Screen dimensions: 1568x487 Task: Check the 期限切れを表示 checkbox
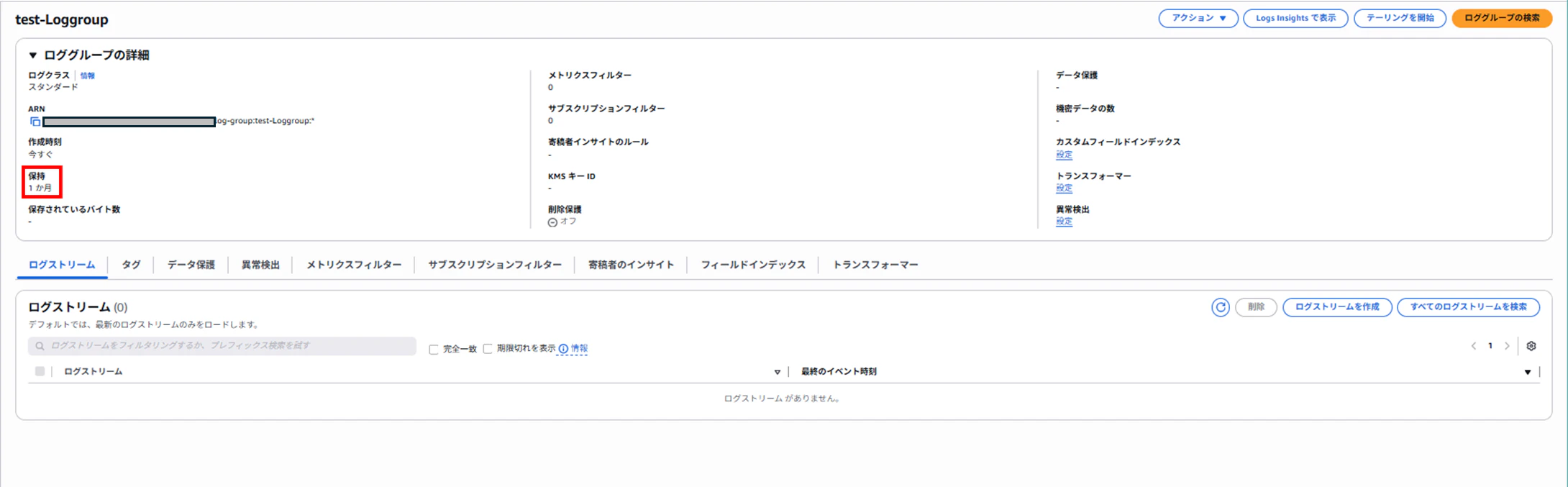[488, 349]
